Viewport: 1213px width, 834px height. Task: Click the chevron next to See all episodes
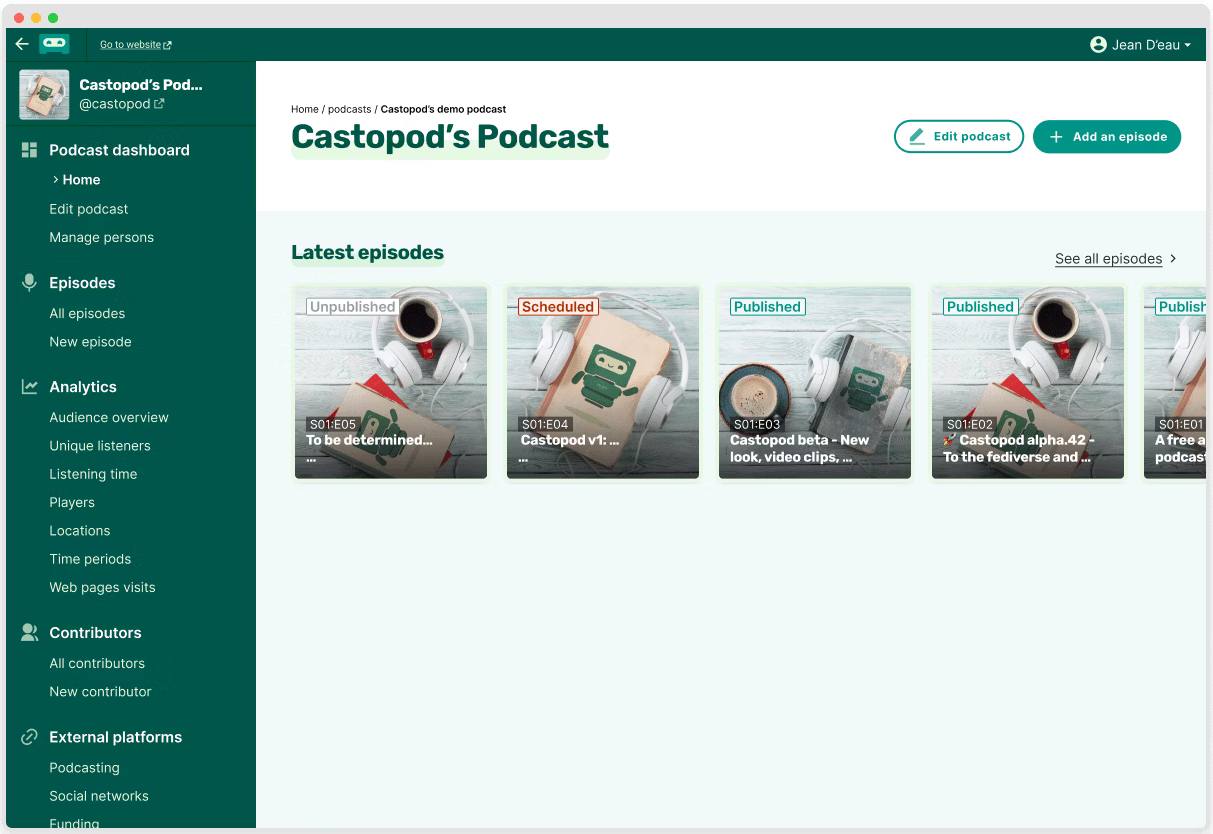[x=1174, y=258]
